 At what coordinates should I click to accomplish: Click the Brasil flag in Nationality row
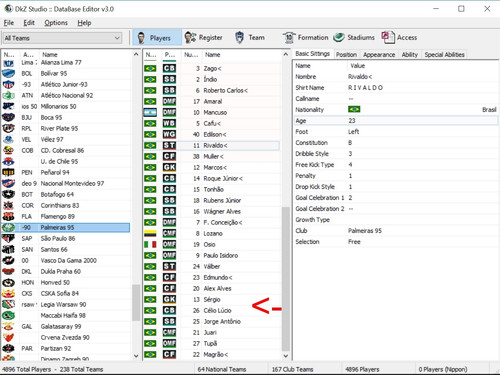(354, 109)
